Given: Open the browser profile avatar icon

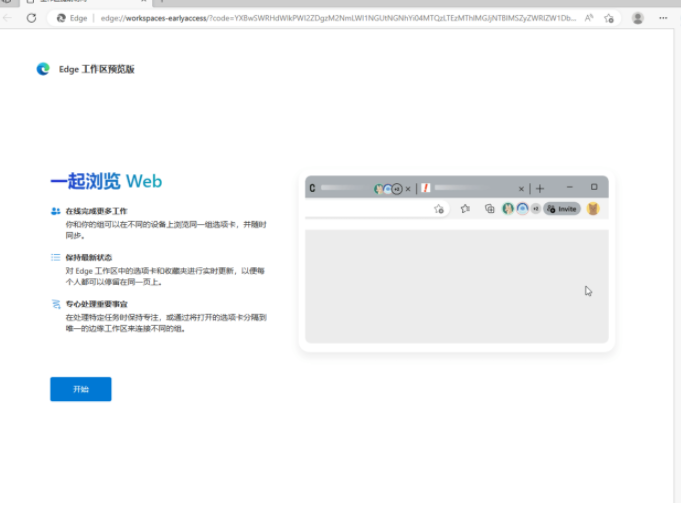Looking at the screenshot, I should click(637, 18).
